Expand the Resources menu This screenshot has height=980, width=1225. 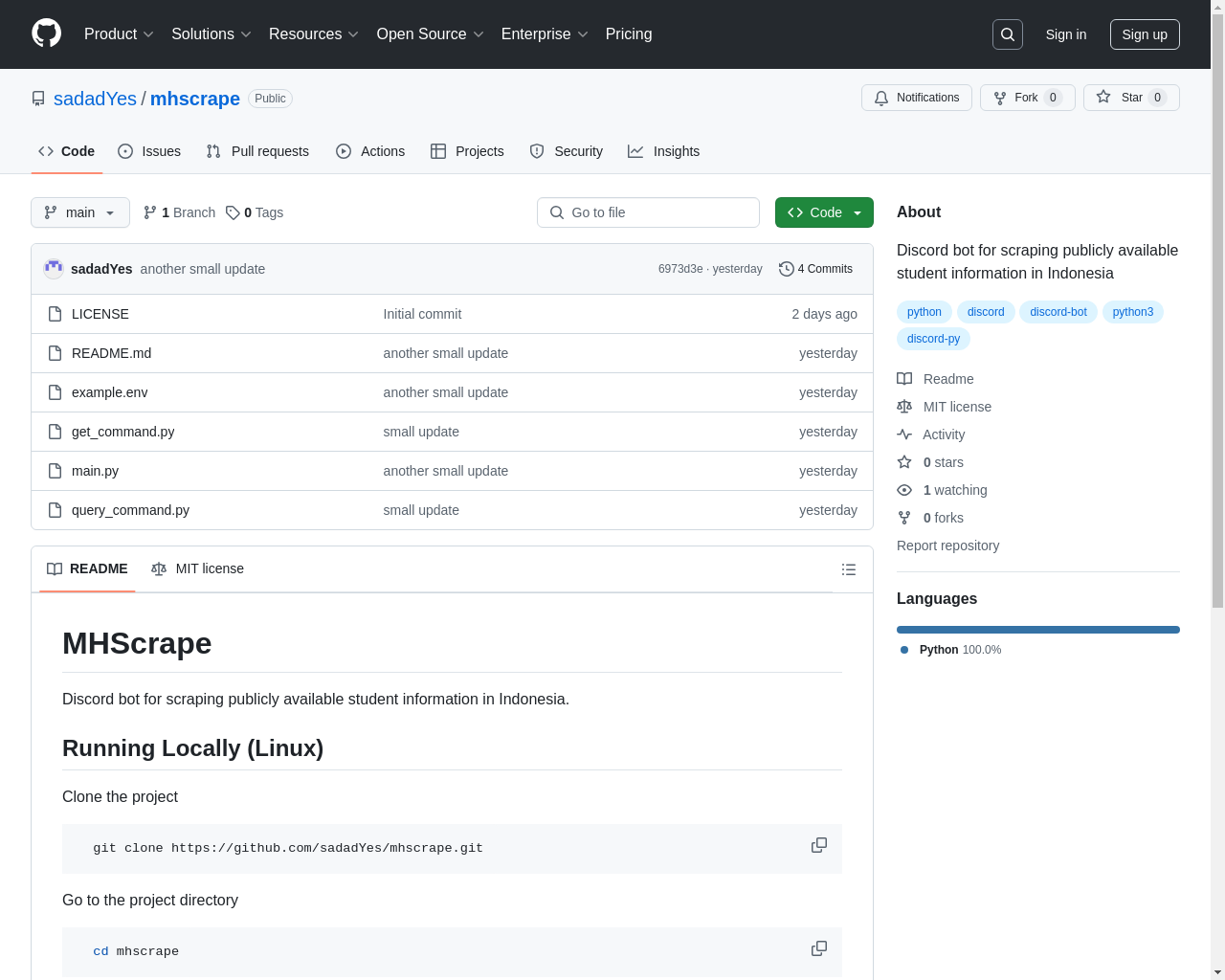tap(314, 34)
